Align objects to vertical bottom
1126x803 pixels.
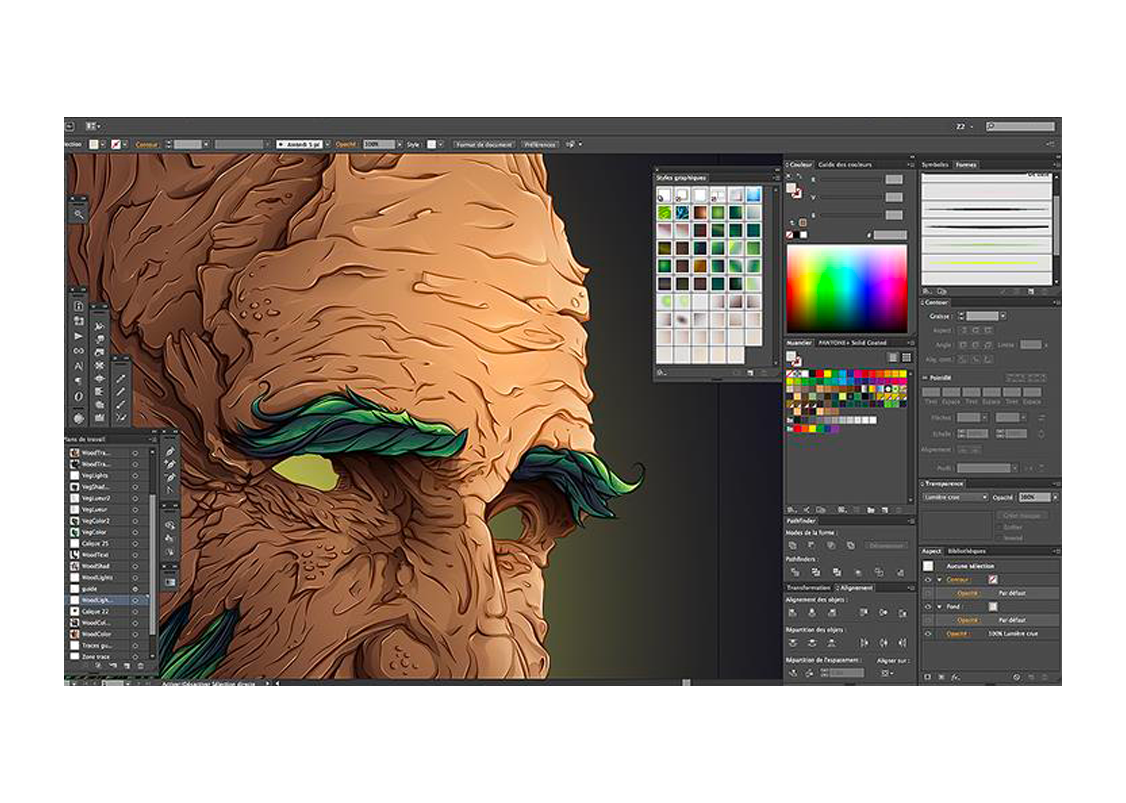(x=902, y=613)
